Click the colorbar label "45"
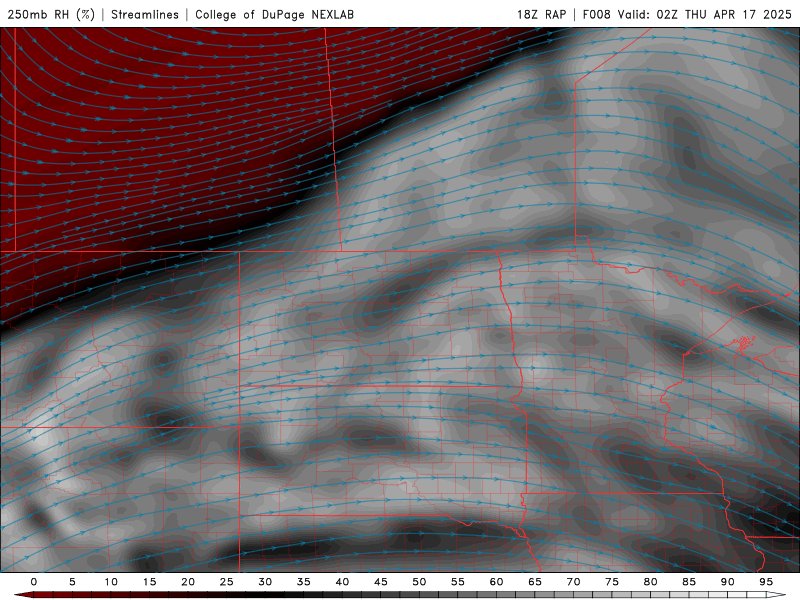Image resolution: width=800 pixels, height=600 pixels. pyautogui.click(x=381, y=582)
